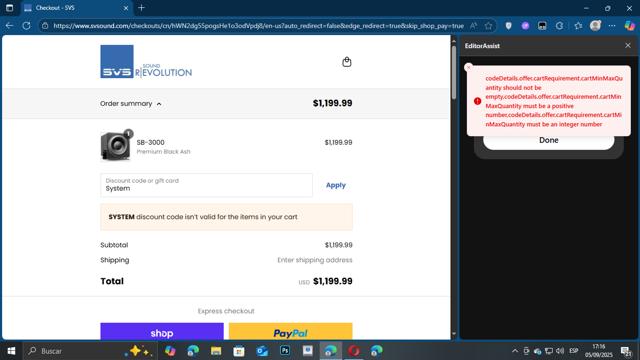Screen dimensions: 640x360
Task: Show hidden system tray icons
Action: pos(515,351)
